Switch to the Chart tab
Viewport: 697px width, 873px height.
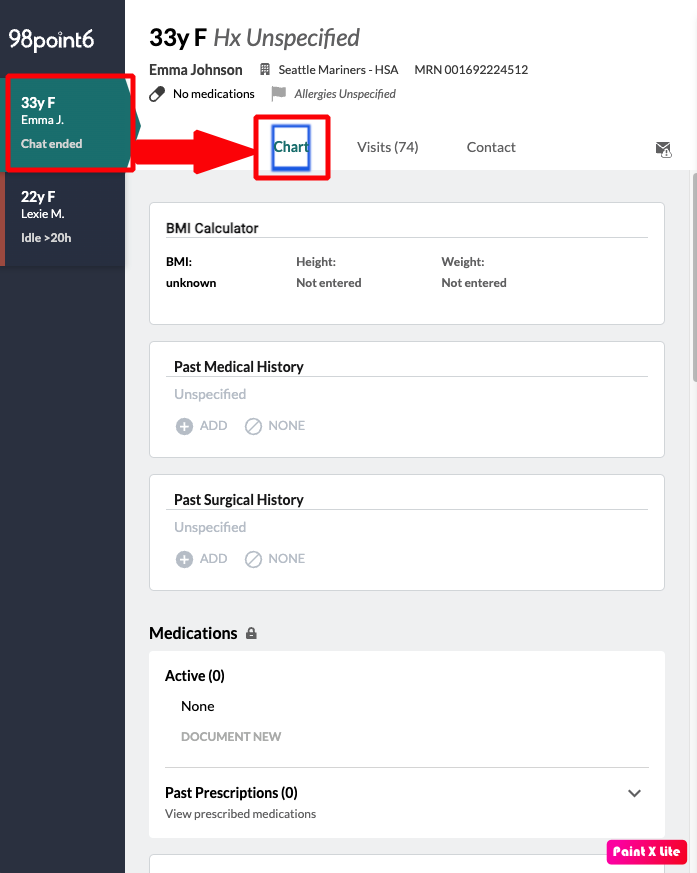(291, 147)
